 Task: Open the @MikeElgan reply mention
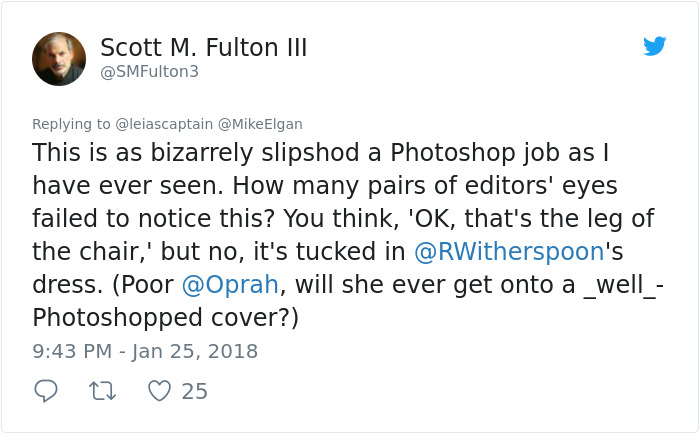pos(260,124)
